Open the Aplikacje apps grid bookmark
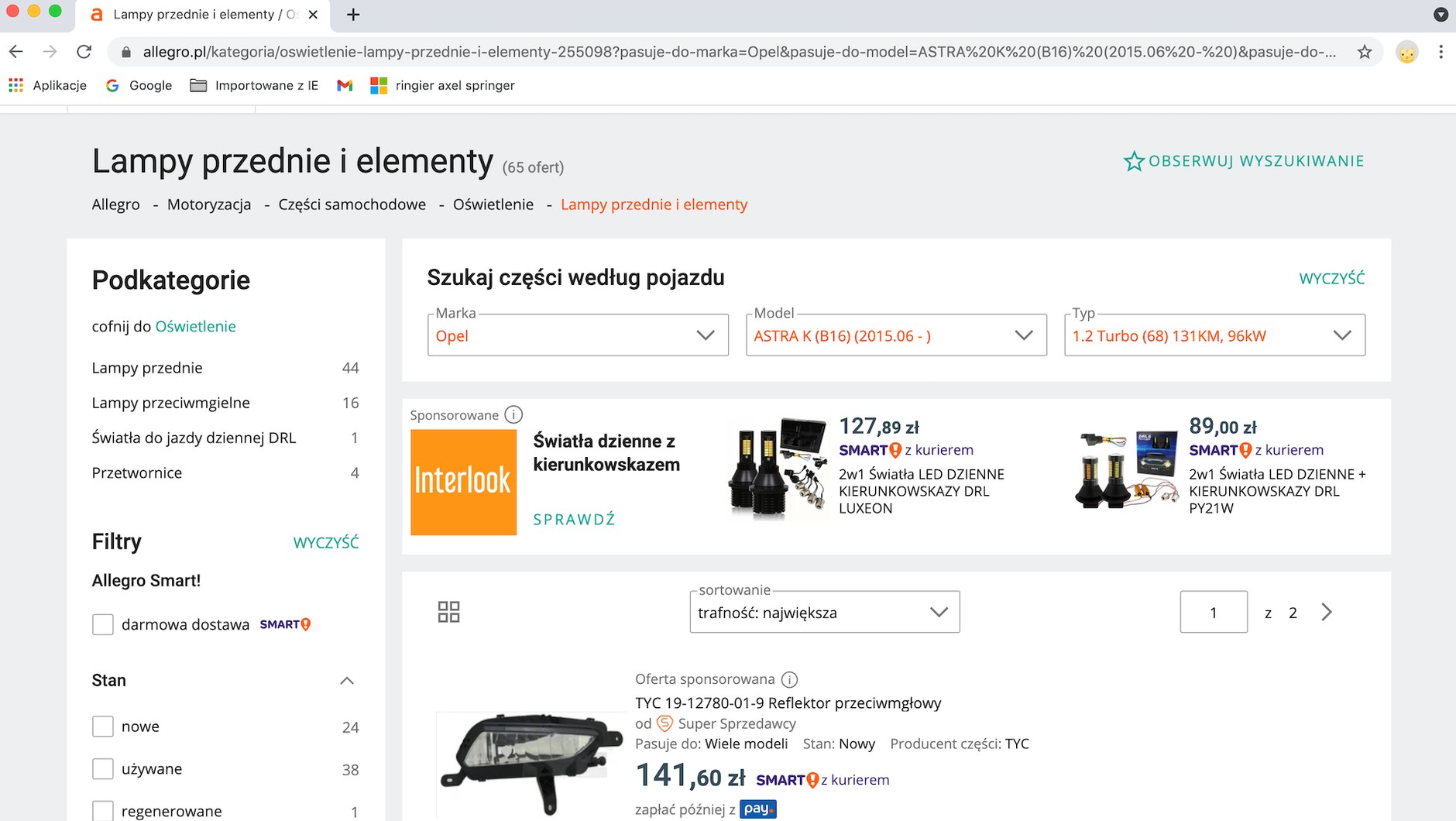 click(47, 85)
